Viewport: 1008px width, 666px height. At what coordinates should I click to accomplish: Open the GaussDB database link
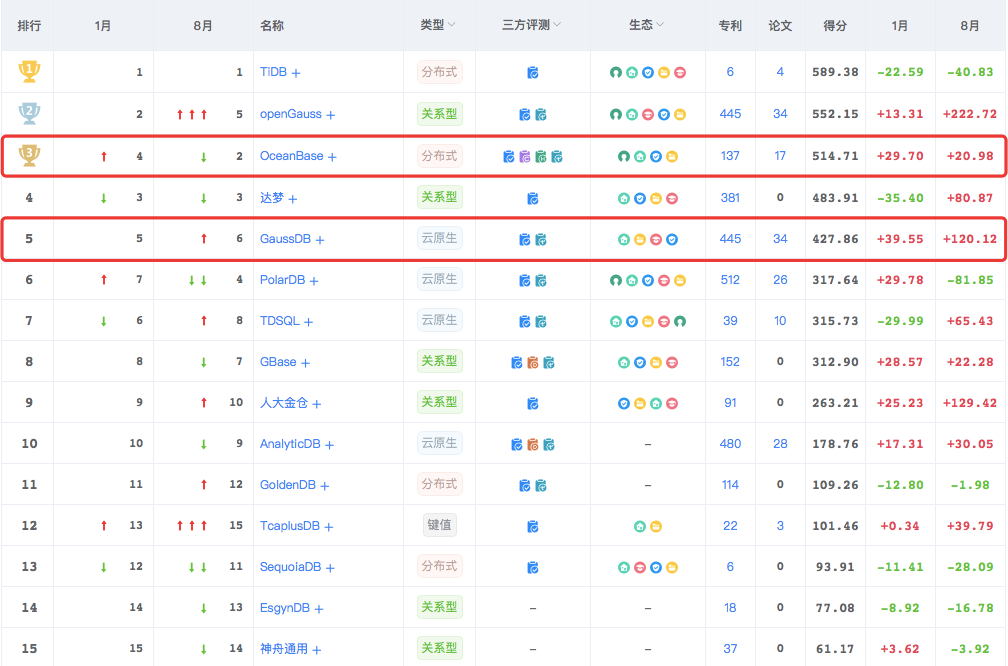click(x=285, y=238)
